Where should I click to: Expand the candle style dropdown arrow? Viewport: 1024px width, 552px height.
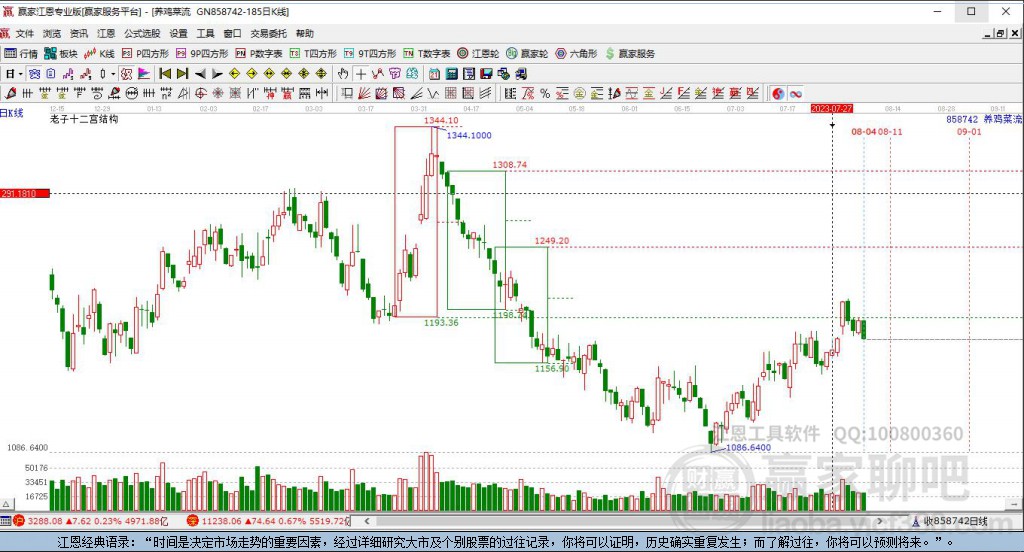113,74
